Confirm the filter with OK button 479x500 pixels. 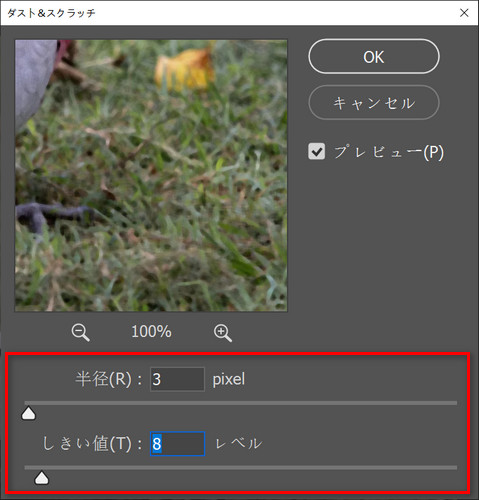click(374, 56)
